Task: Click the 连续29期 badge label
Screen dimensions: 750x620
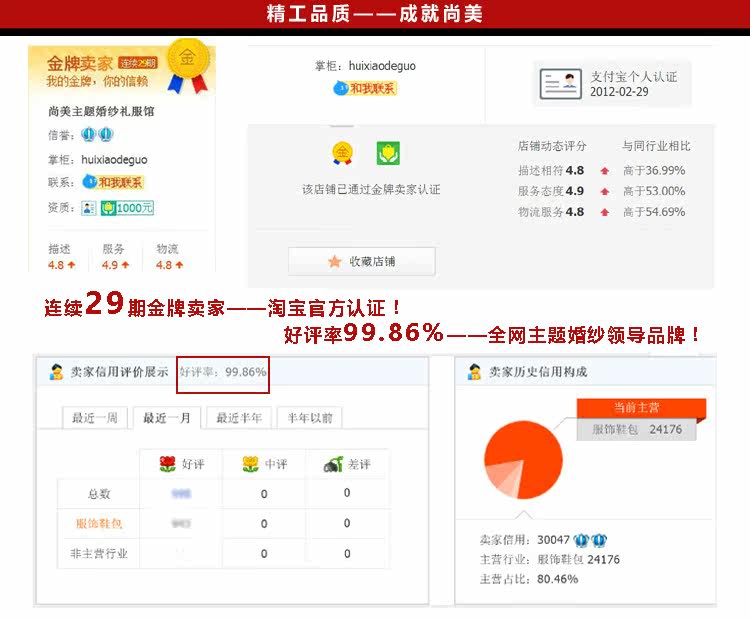Action: coord(137,63)
